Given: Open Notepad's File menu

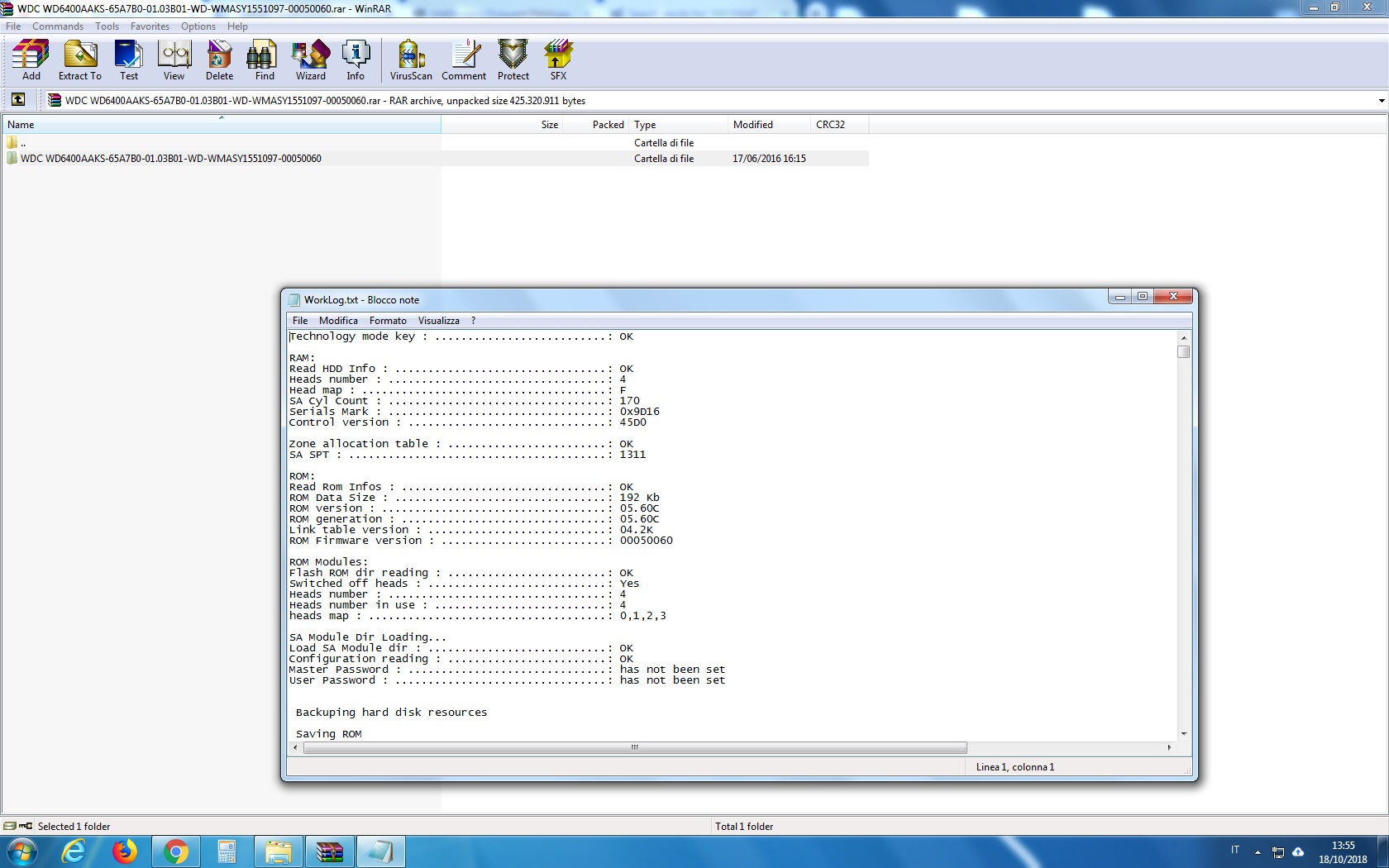Looking at the screenshot, I should point(300,321).
